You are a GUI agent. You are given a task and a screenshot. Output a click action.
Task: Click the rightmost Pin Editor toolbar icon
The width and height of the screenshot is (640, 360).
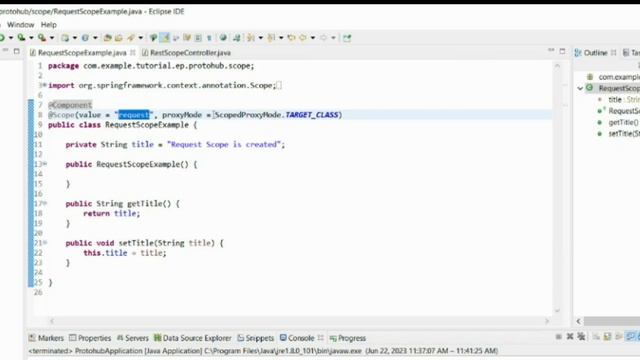347,38
